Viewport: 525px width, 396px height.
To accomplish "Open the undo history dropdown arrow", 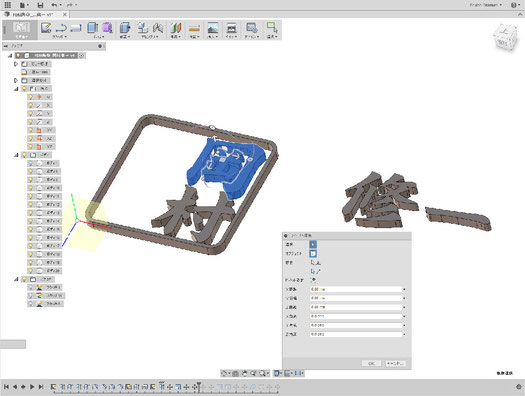I will 62,5.
